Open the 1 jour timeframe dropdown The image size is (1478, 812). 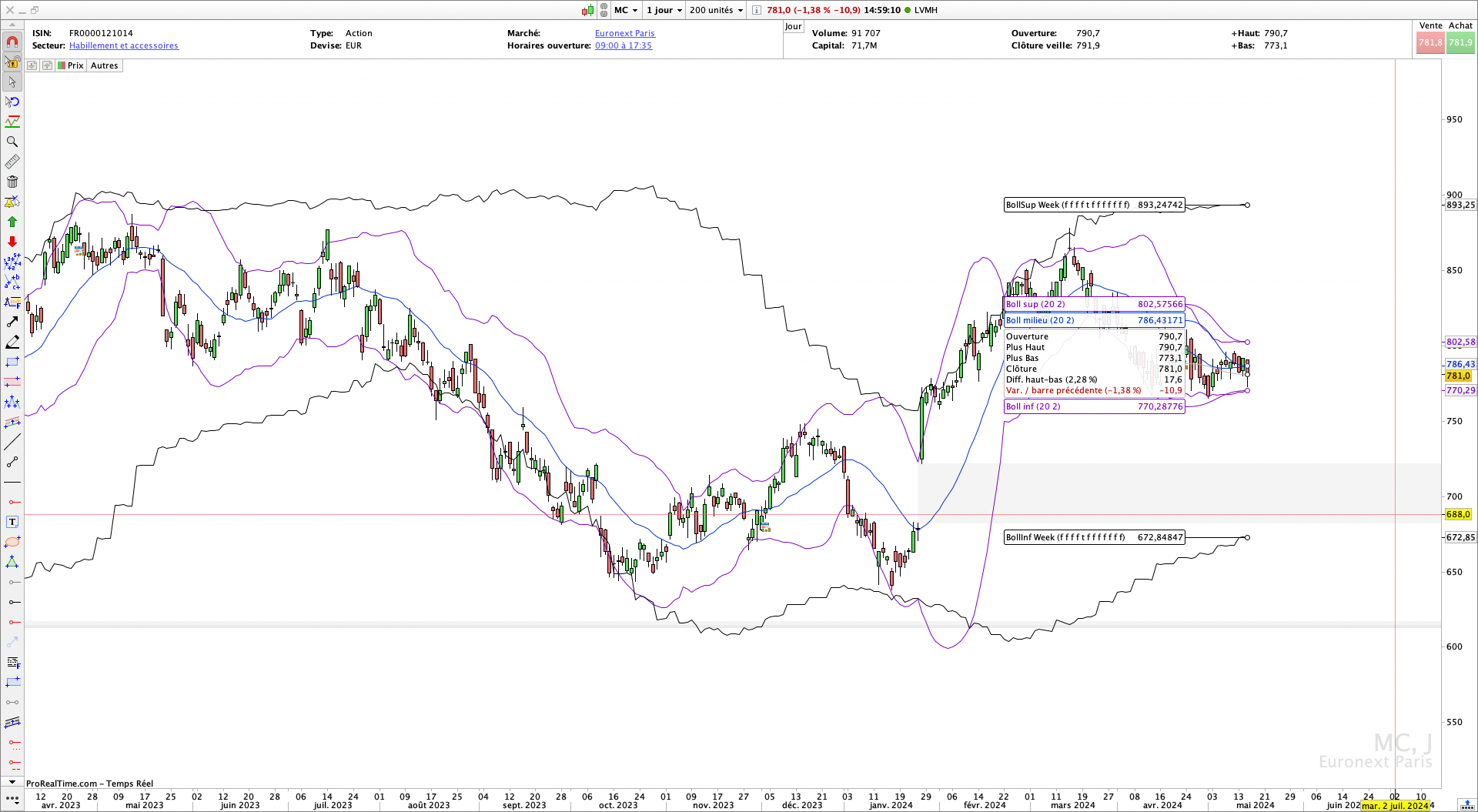coord(664,10)
